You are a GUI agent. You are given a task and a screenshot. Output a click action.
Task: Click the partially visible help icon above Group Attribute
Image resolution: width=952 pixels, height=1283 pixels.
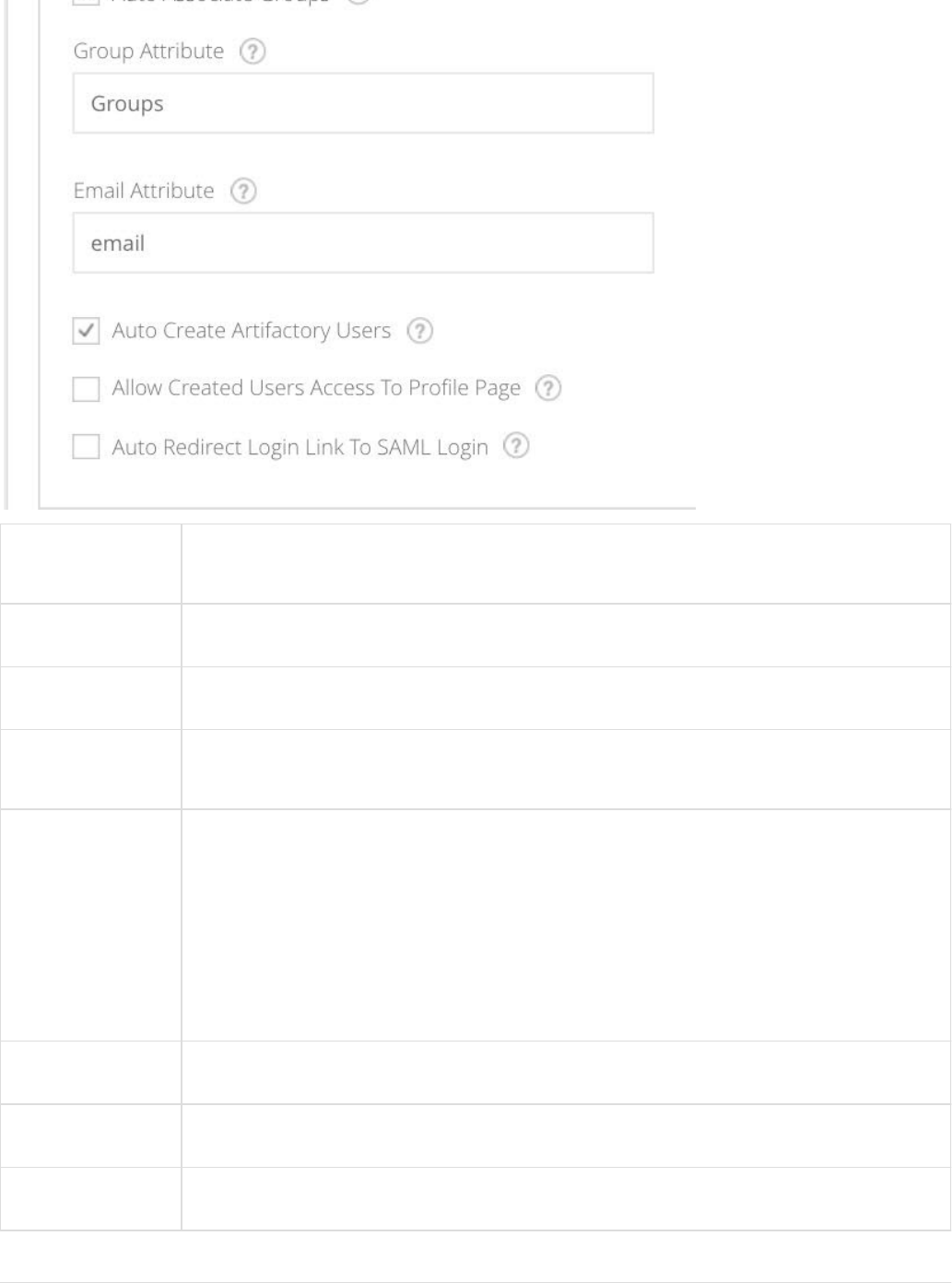click(x=358, y=2)
